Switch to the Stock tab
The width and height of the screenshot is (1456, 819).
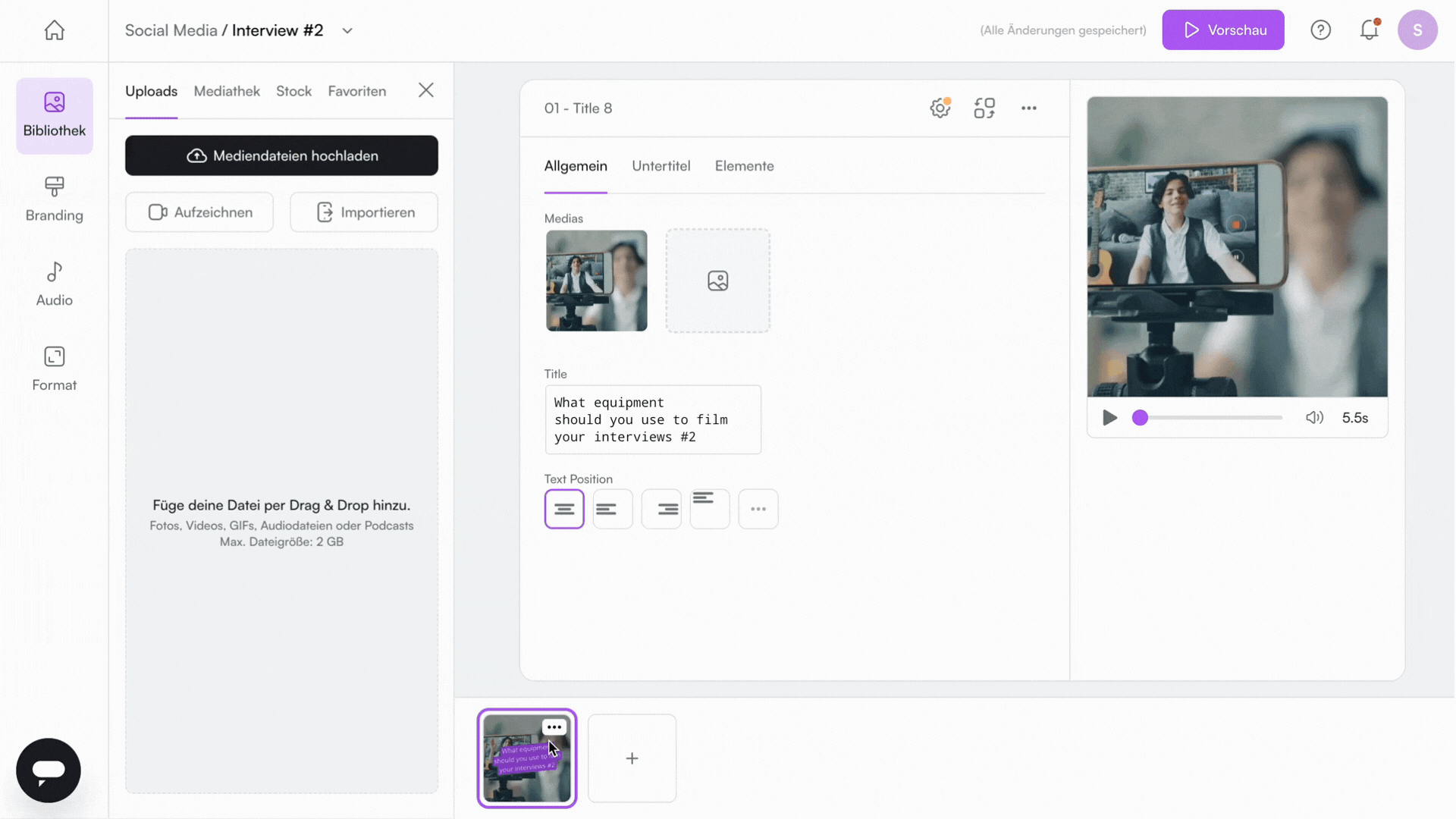tap(293, 91)
